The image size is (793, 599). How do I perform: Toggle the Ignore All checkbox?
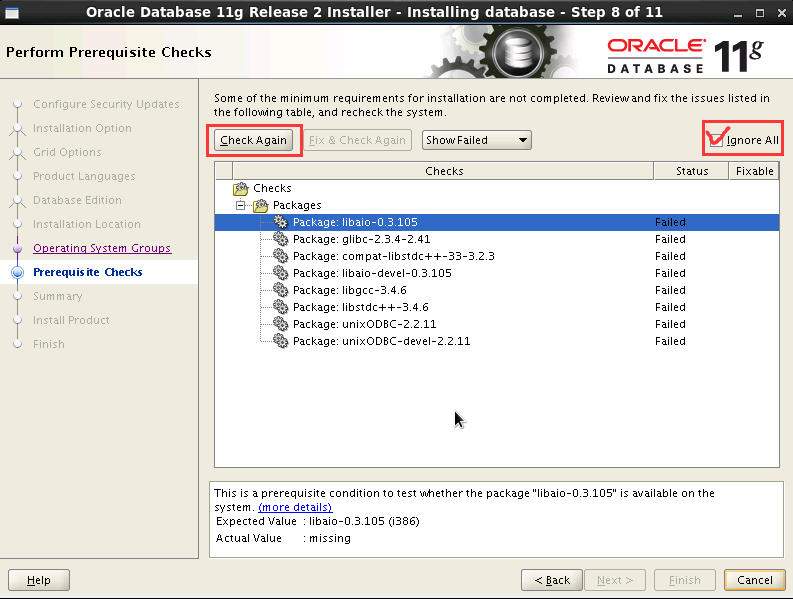point(716,140)
